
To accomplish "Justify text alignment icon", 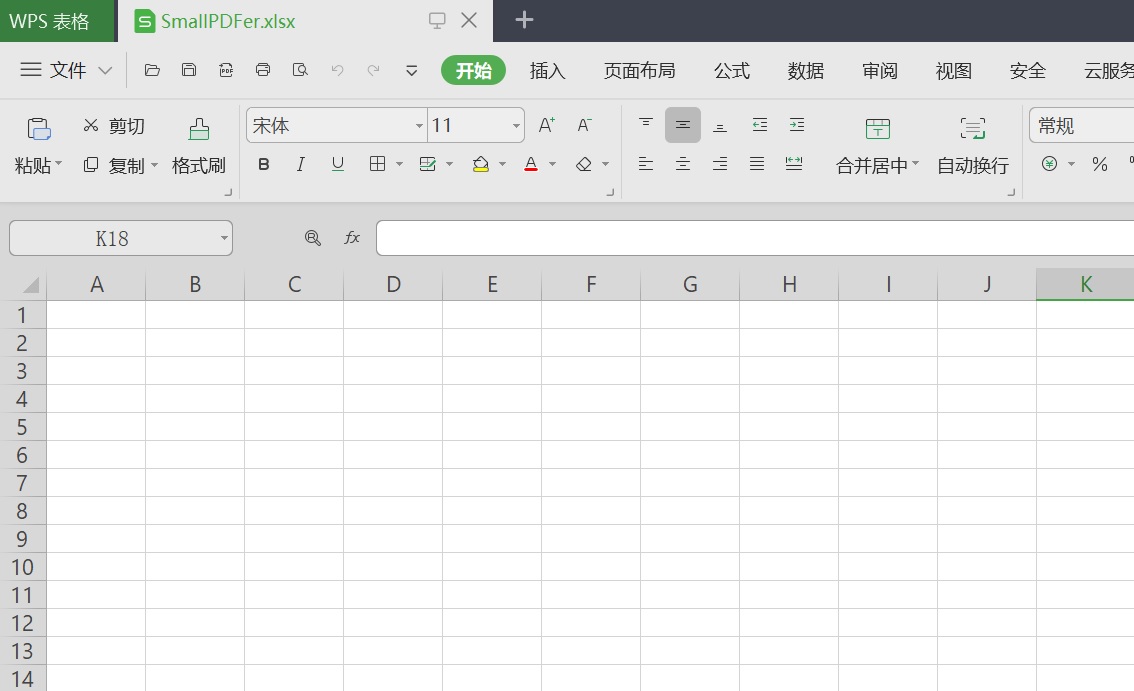I will [x=757, y=164].
